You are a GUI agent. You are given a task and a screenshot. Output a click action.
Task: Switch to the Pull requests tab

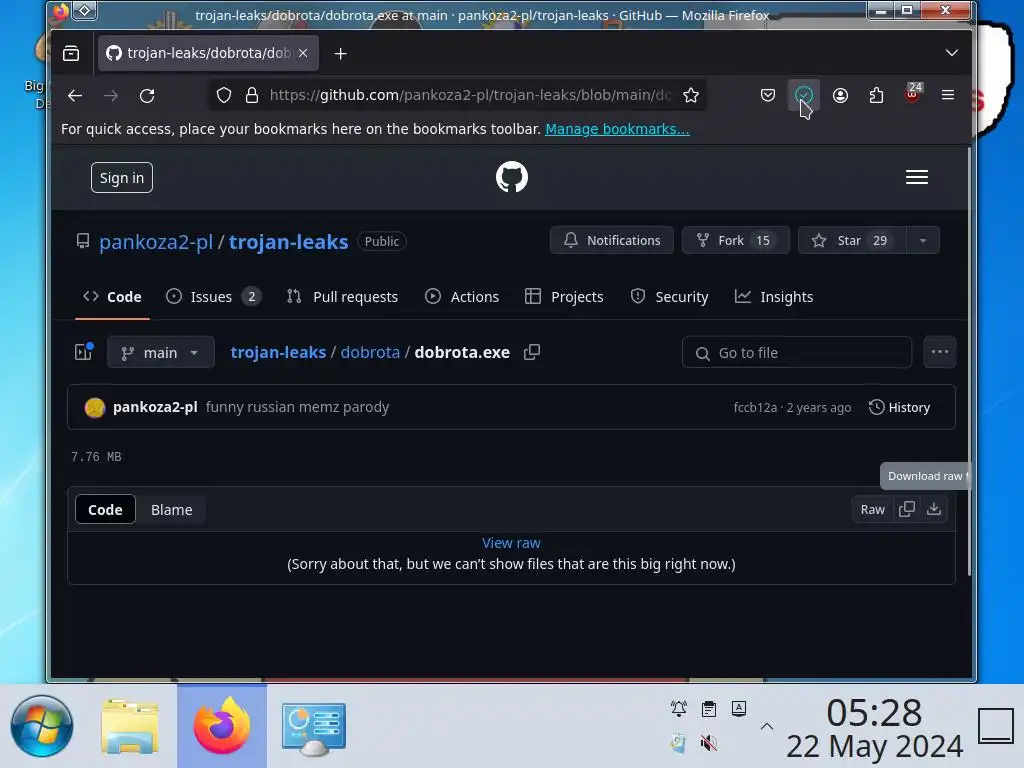[x=342, y=296]
